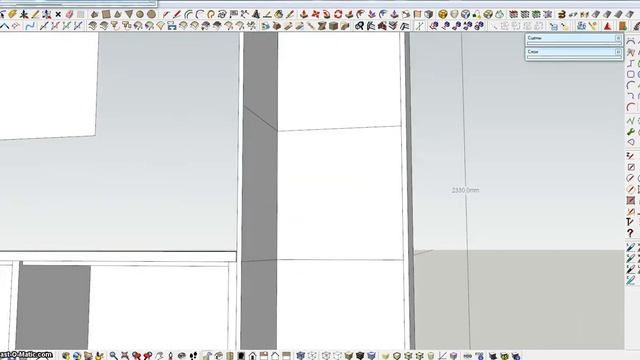Click the black magnifier icon in second row

click(x=359, y=26)
